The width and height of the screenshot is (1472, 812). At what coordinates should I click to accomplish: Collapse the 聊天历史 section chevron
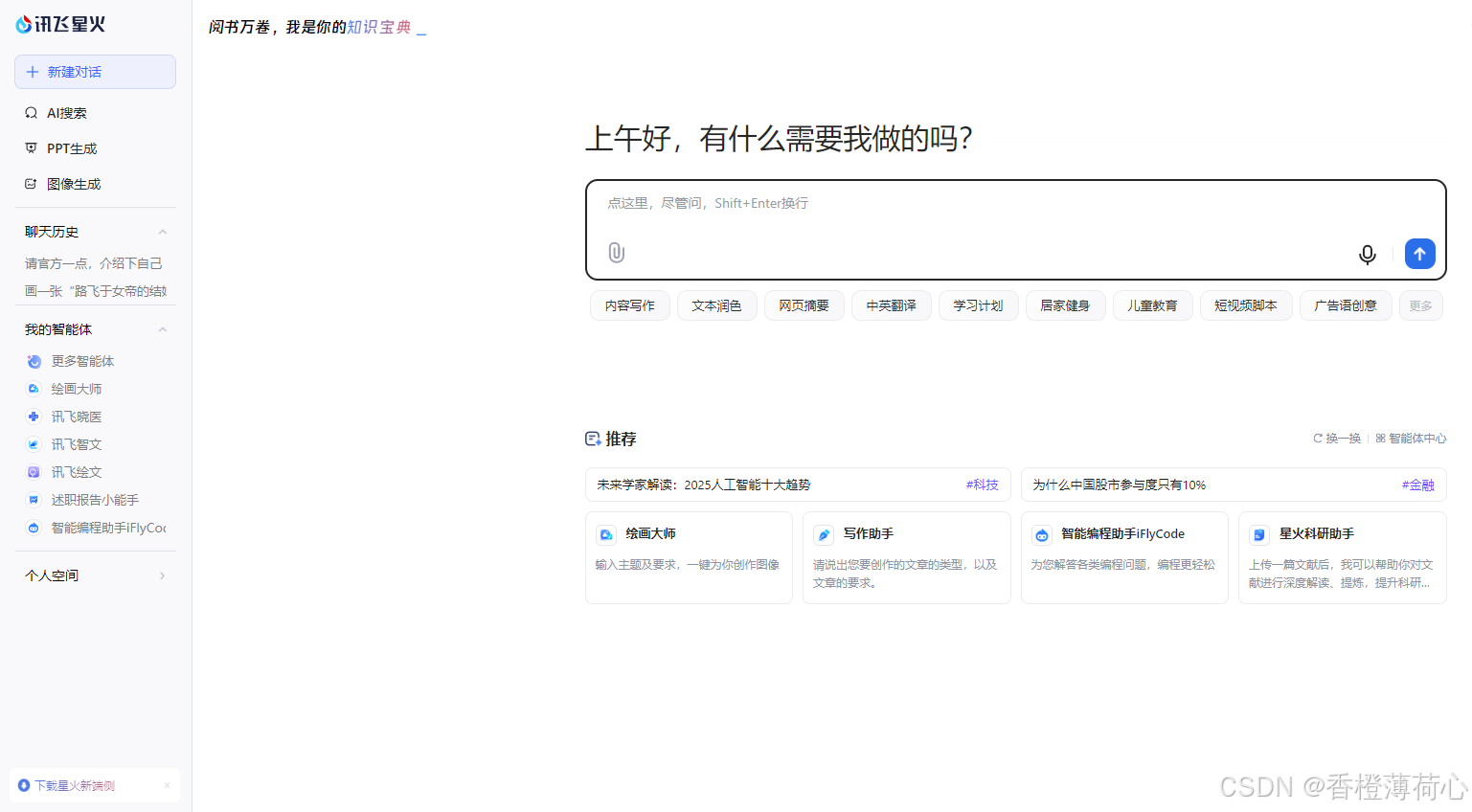(x=163, y=232)
